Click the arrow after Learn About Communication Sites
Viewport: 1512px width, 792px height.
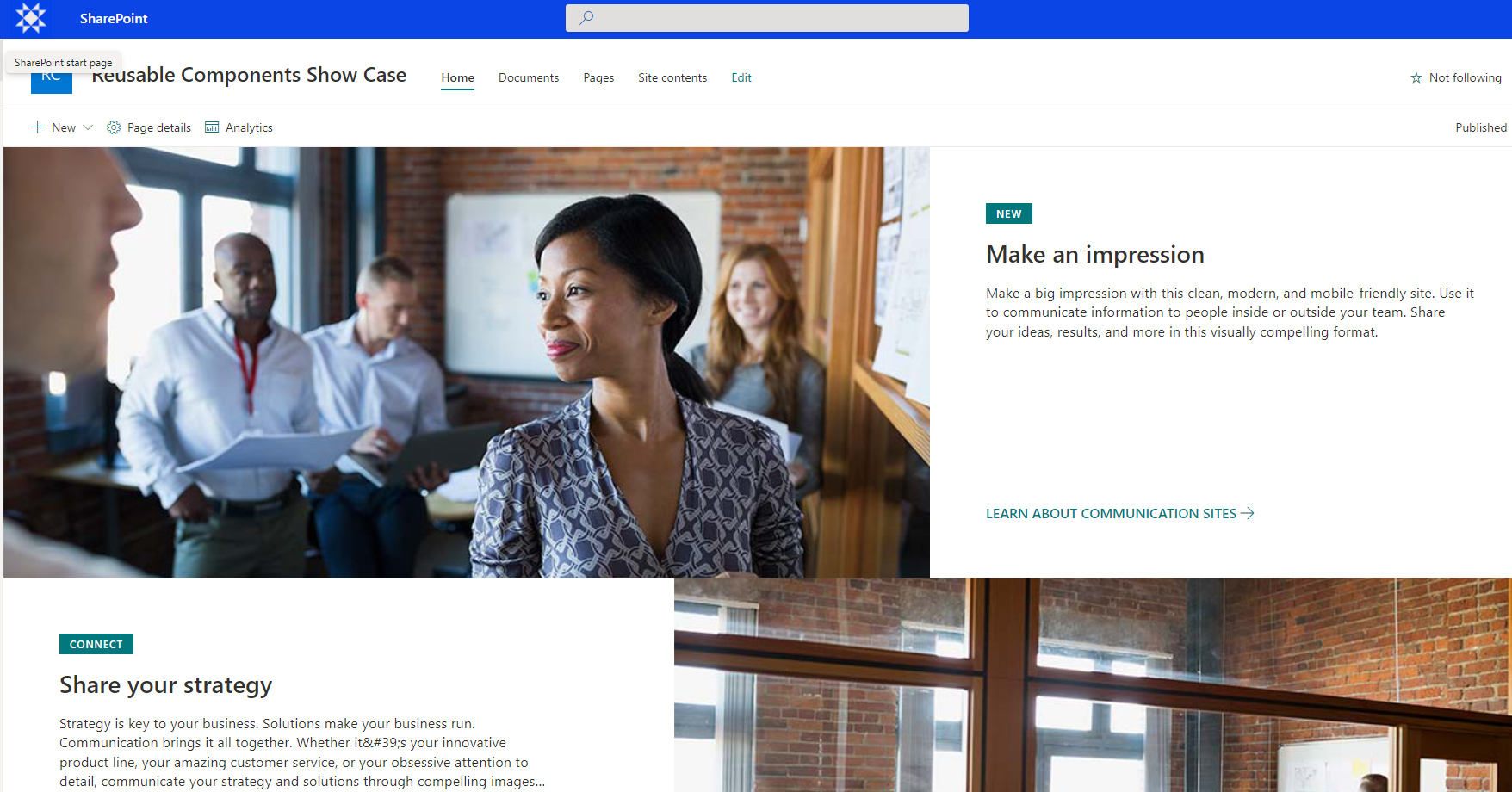click(1248, 513)
